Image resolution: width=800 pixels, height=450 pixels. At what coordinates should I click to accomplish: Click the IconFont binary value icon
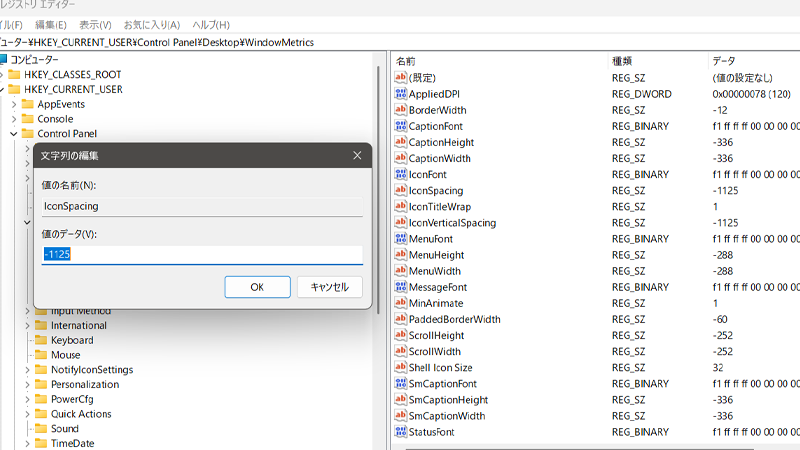(x=401, y=174)
